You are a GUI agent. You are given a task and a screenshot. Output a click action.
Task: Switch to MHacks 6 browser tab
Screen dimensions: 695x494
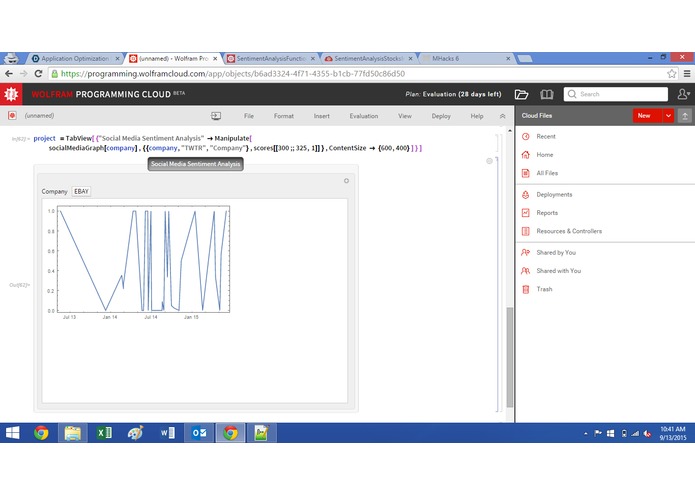tap(463, 58)
